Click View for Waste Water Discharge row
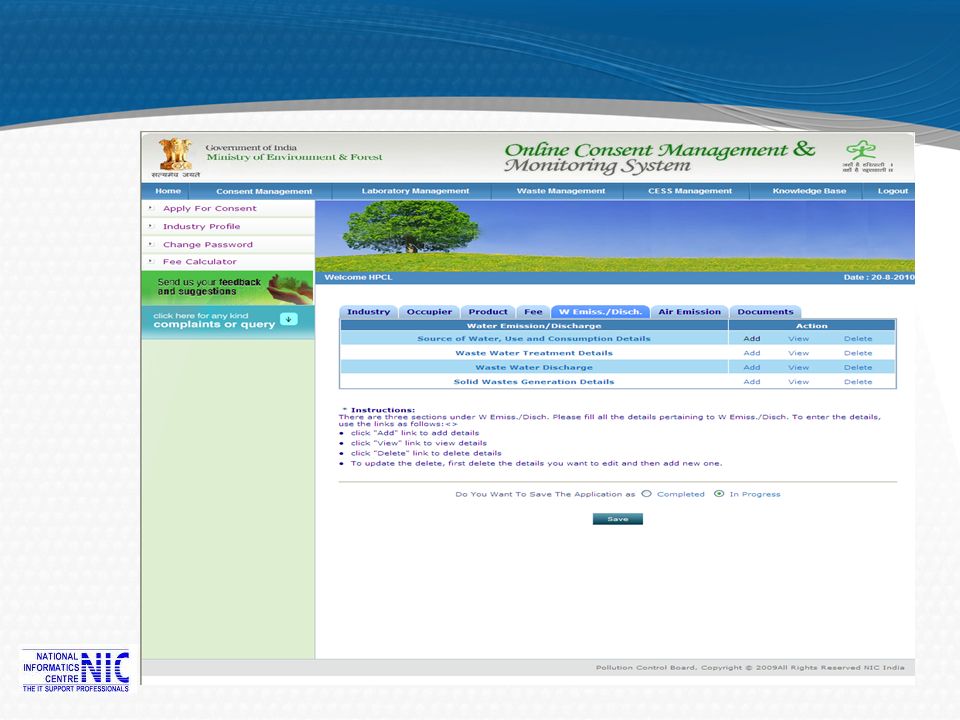 [x=798, y=367]
